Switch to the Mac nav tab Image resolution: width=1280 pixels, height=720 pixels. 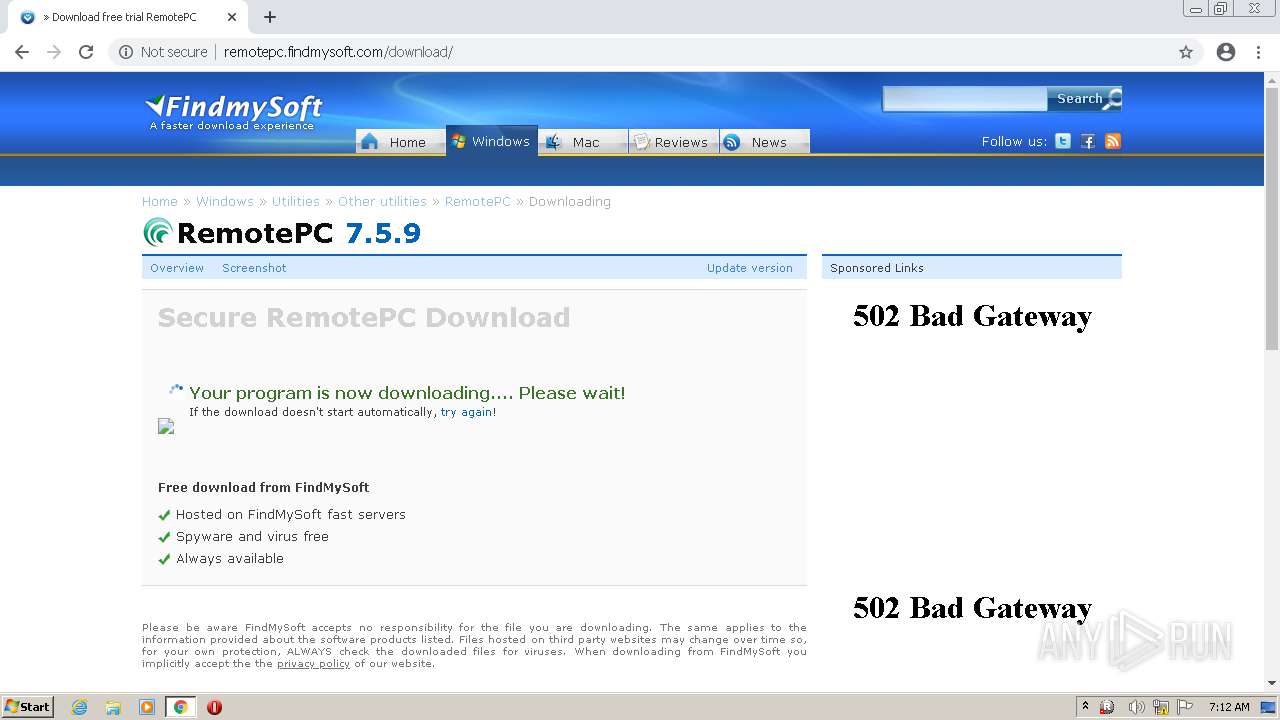pos(583,142)
